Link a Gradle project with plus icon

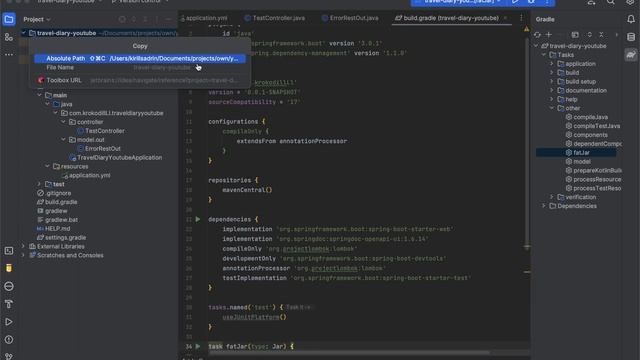click(549, 35)
